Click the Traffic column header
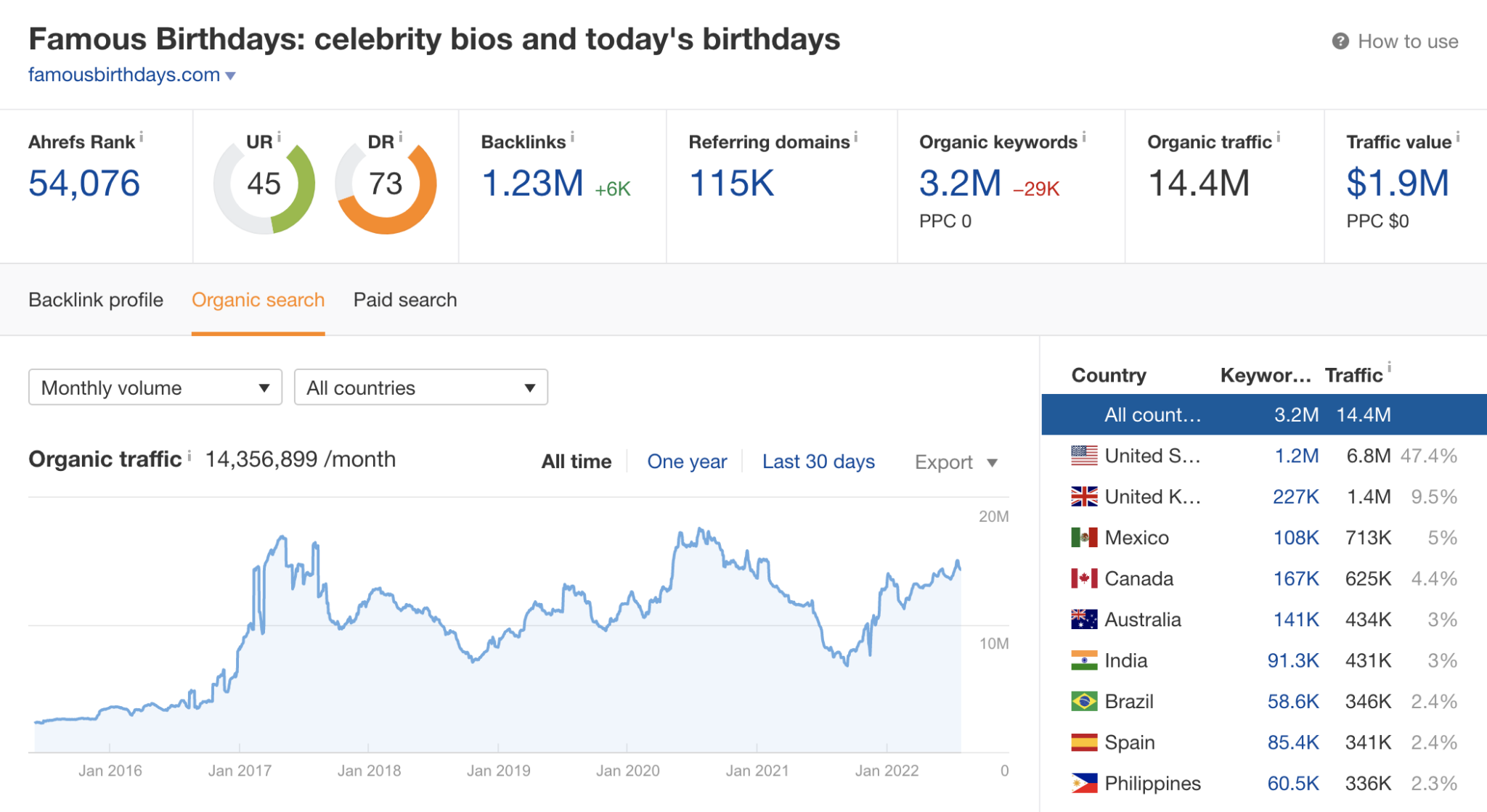Image resolution: width=1487 pixels, height=812 pixels. 1353,375
